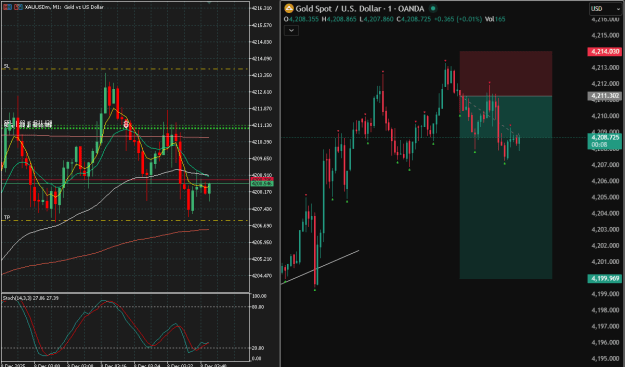The image size is (625, 367).
Task: Click the 4,203.000 price axis label
Action: [605, 230]
